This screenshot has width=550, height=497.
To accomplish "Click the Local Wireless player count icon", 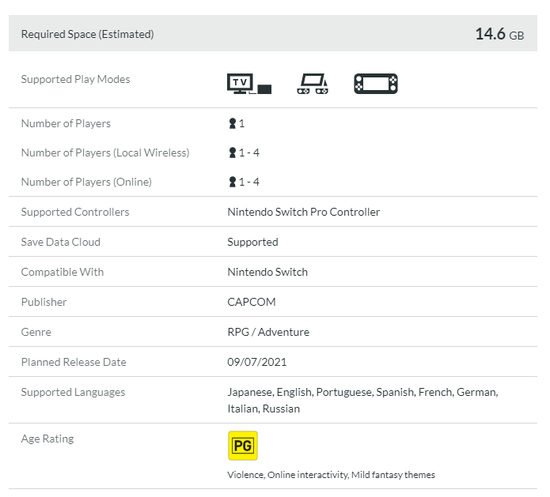I will (232, 153).
